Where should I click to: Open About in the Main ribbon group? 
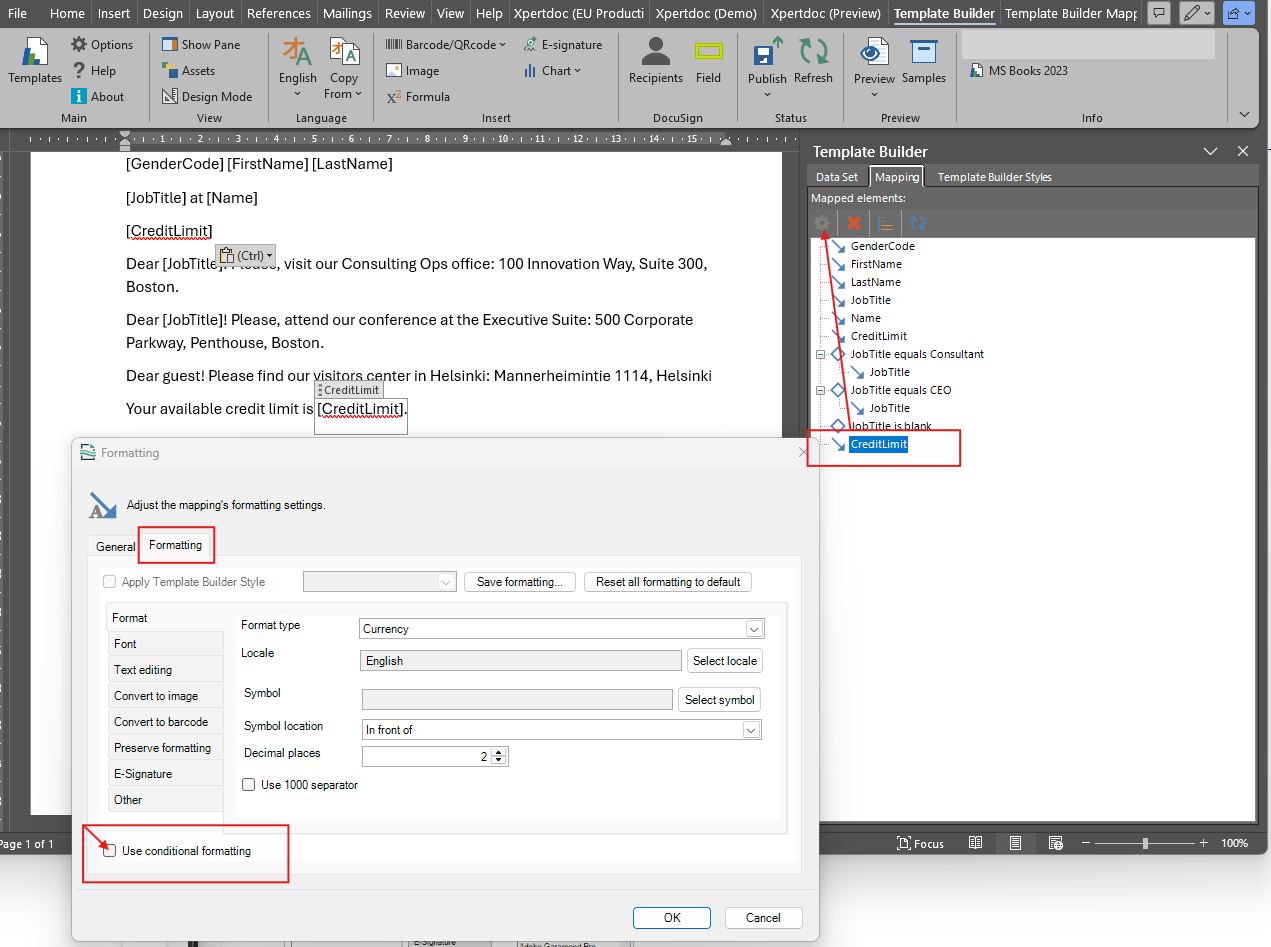pyautogui.click(x=98, y=97)
